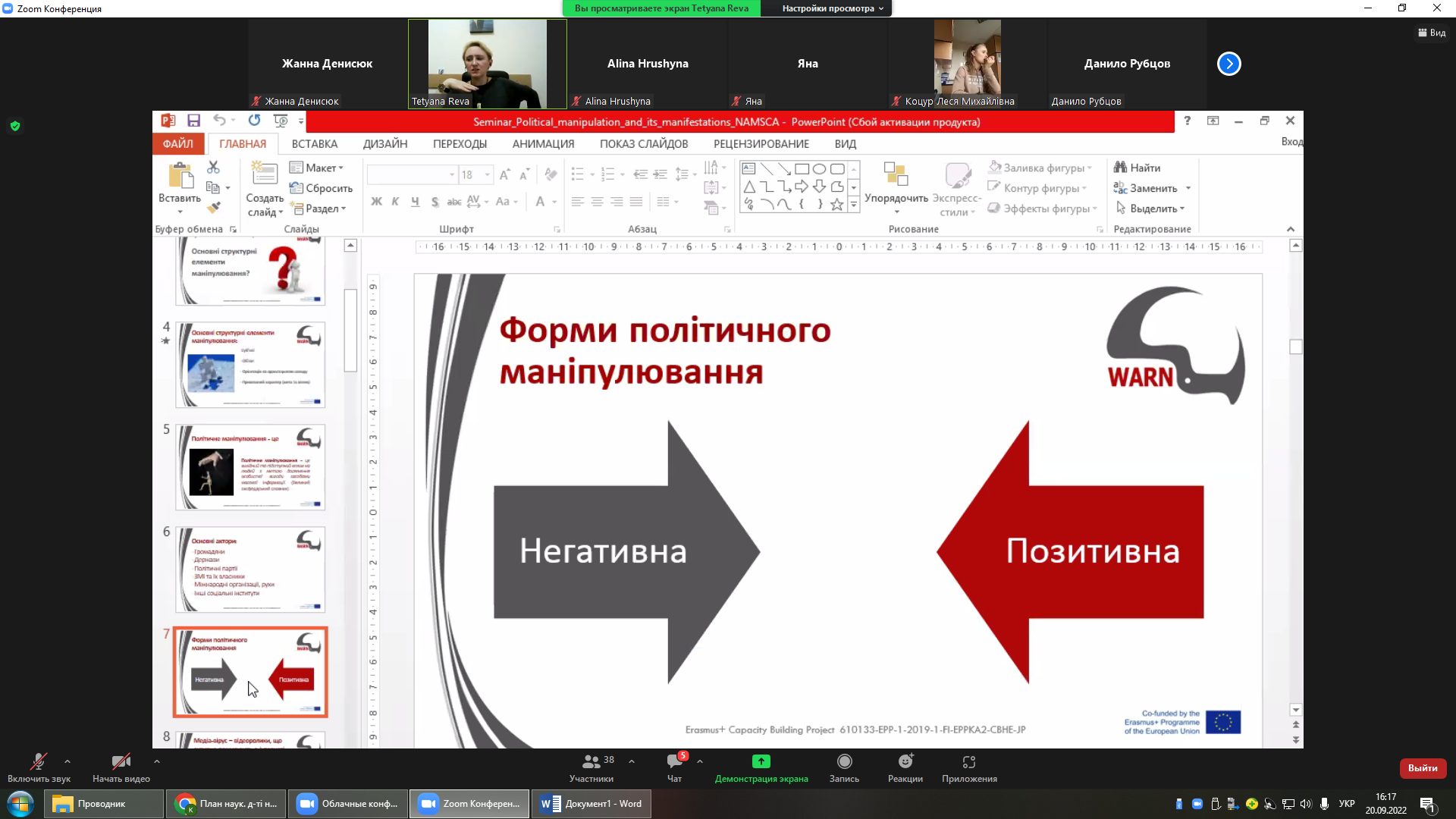The width and height of the screenshot is (1456, 819).
Task: Open Проводник in the Windows taskbar
Action: point(104,804)
